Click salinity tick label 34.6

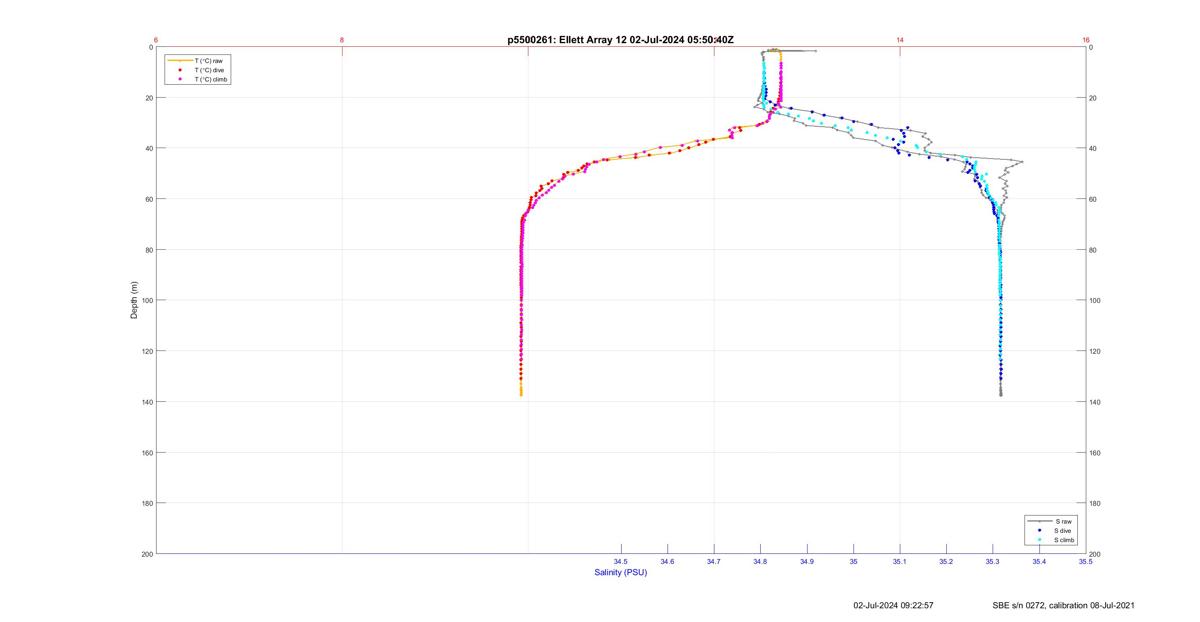pos(668,562)
